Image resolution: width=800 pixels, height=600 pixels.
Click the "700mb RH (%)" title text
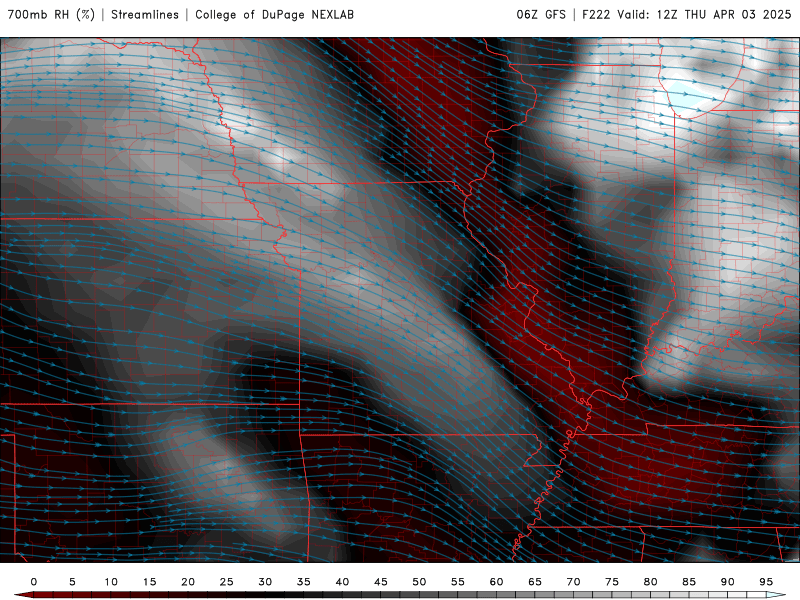point(52,14)
